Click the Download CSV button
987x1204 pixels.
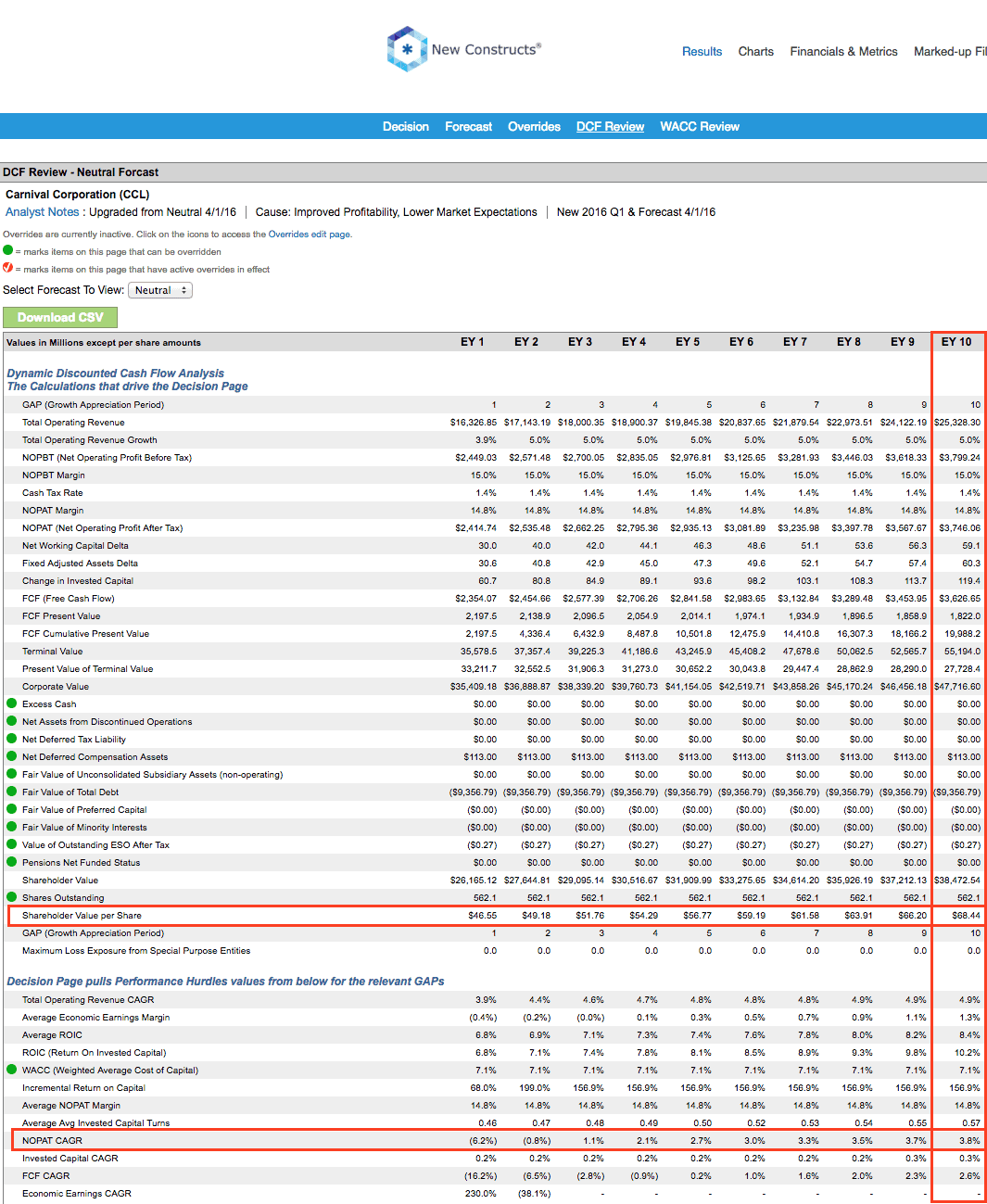[60, 318]
